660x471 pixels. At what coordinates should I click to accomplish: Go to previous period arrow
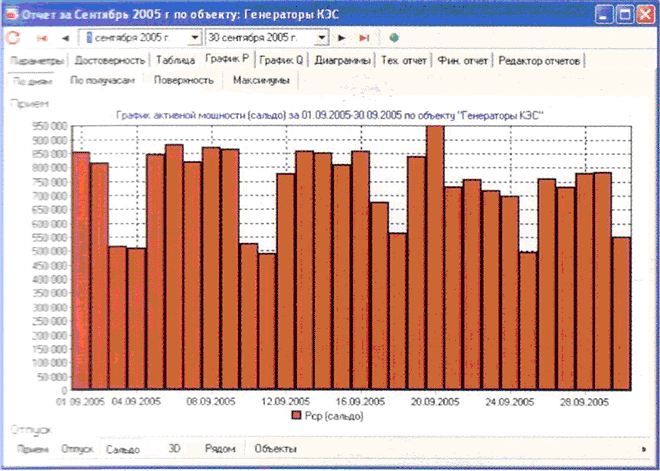65,38
